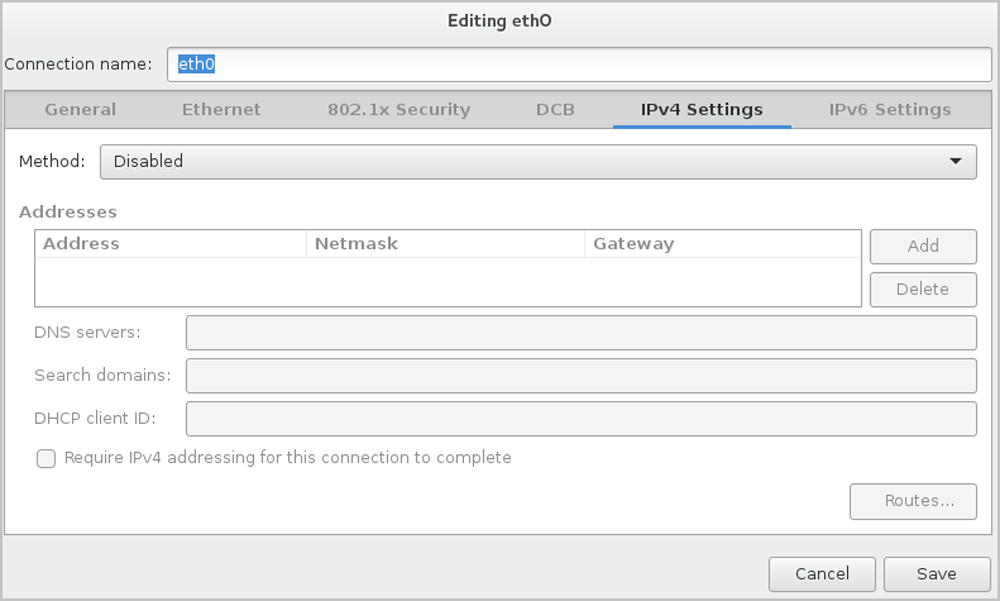Image resolution: width=1000 pixels, height=601 pixels.
Task: Focus the DNS servers field
Action: click(x=581, y=333)
